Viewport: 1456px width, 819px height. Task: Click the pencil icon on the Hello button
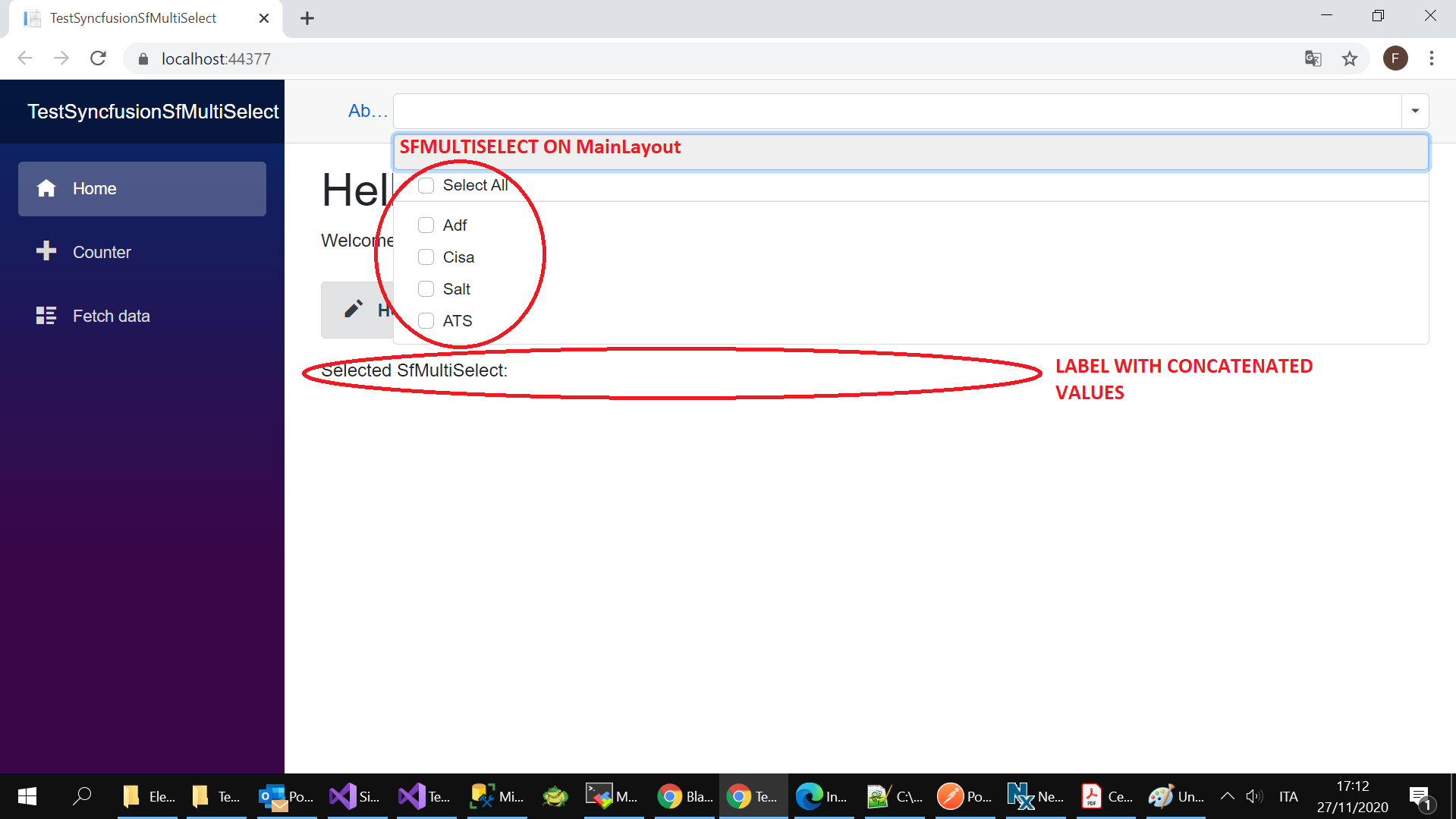354,308
